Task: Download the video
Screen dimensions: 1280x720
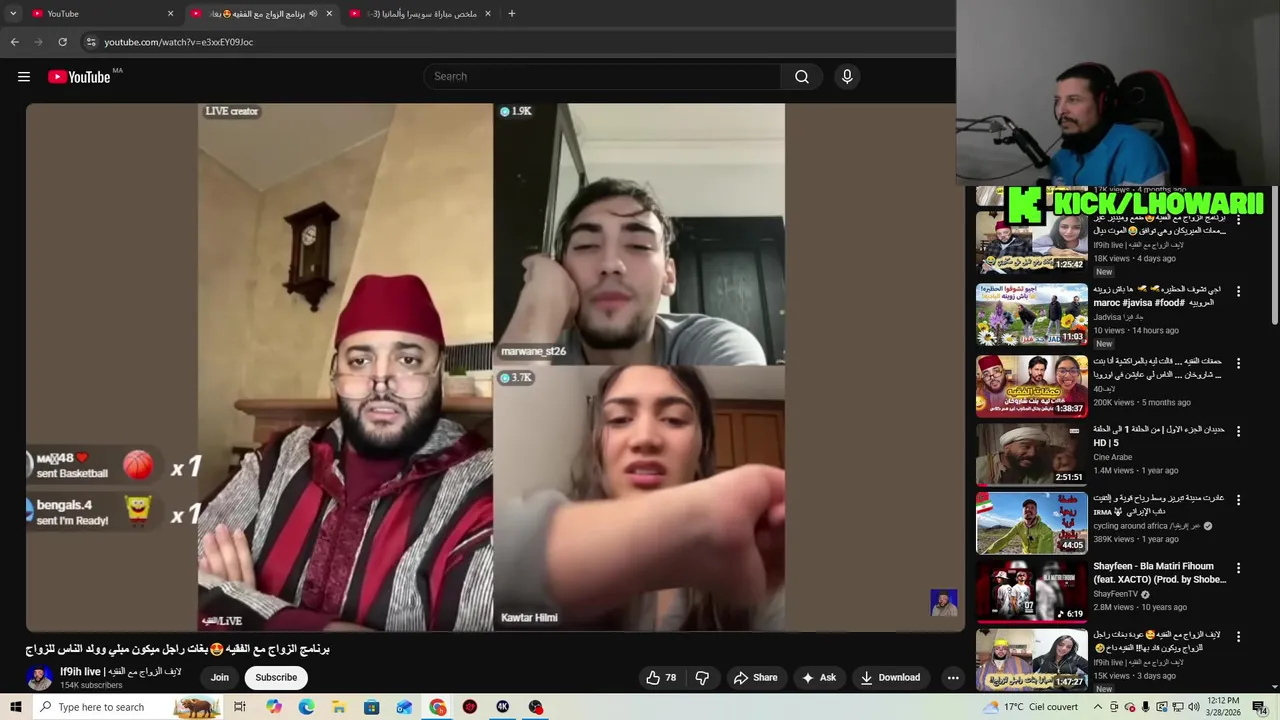Action: coord(890,677)
